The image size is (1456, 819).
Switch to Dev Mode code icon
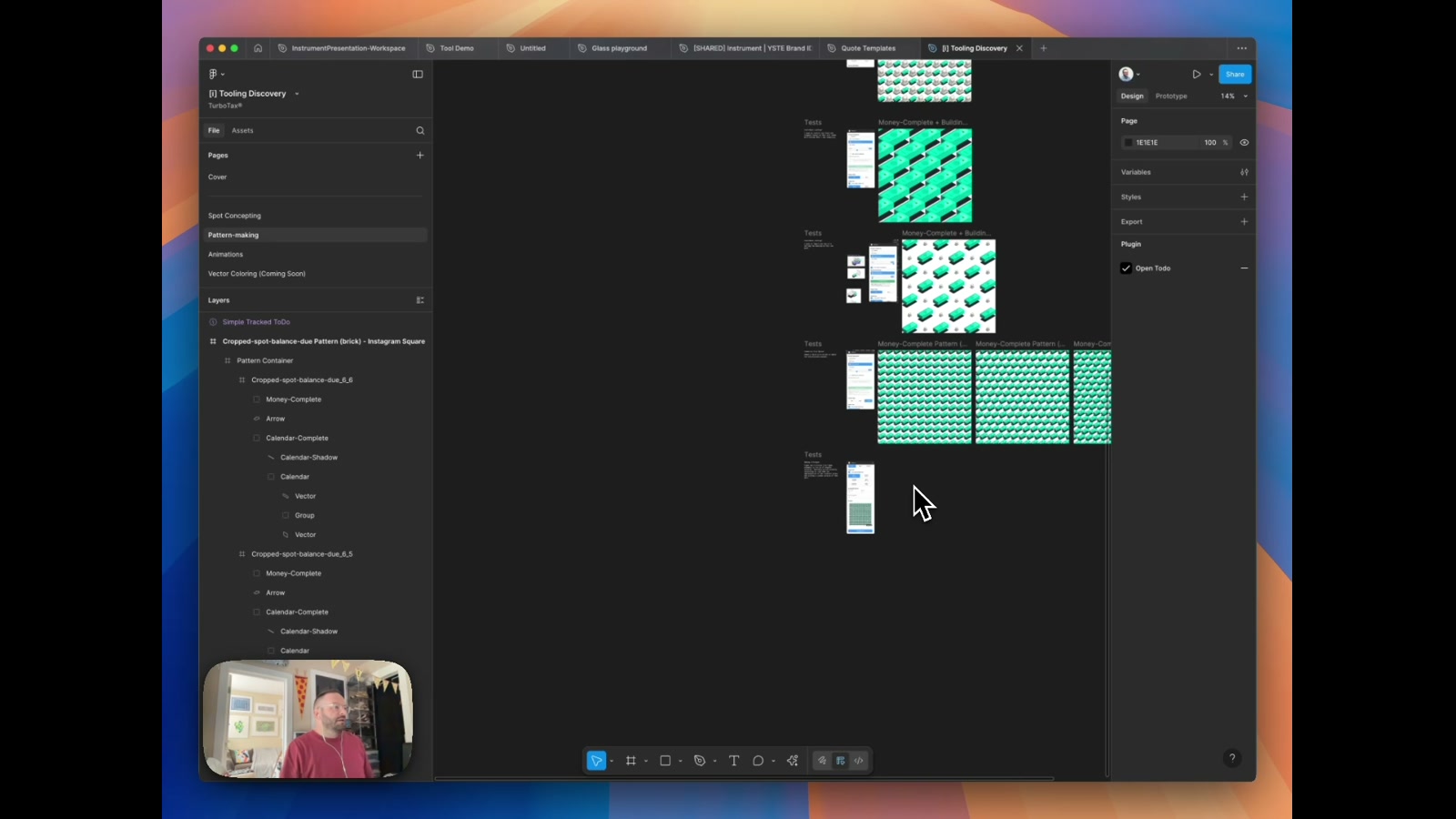coord(859,761)
